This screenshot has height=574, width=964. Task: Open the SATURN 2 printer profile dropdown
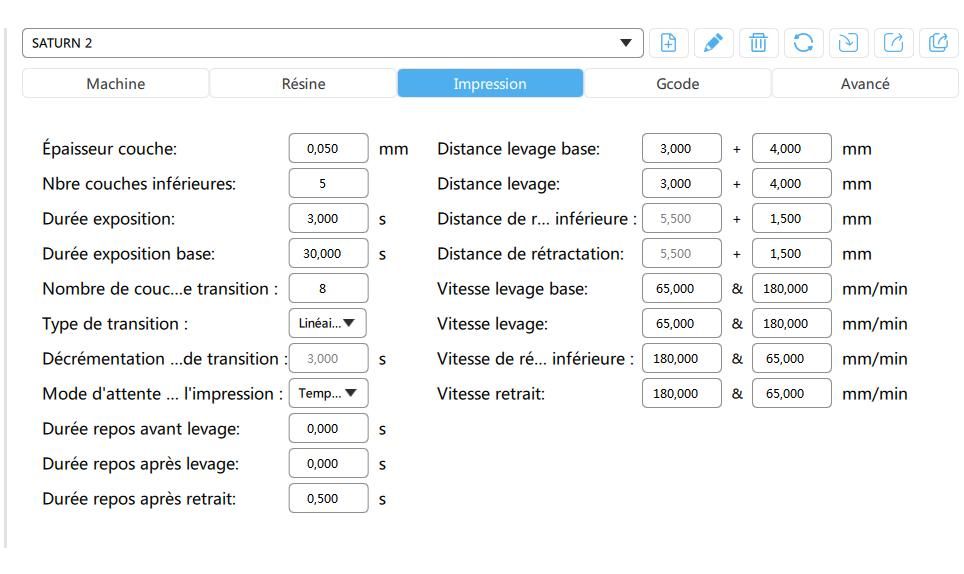(333, 43)
